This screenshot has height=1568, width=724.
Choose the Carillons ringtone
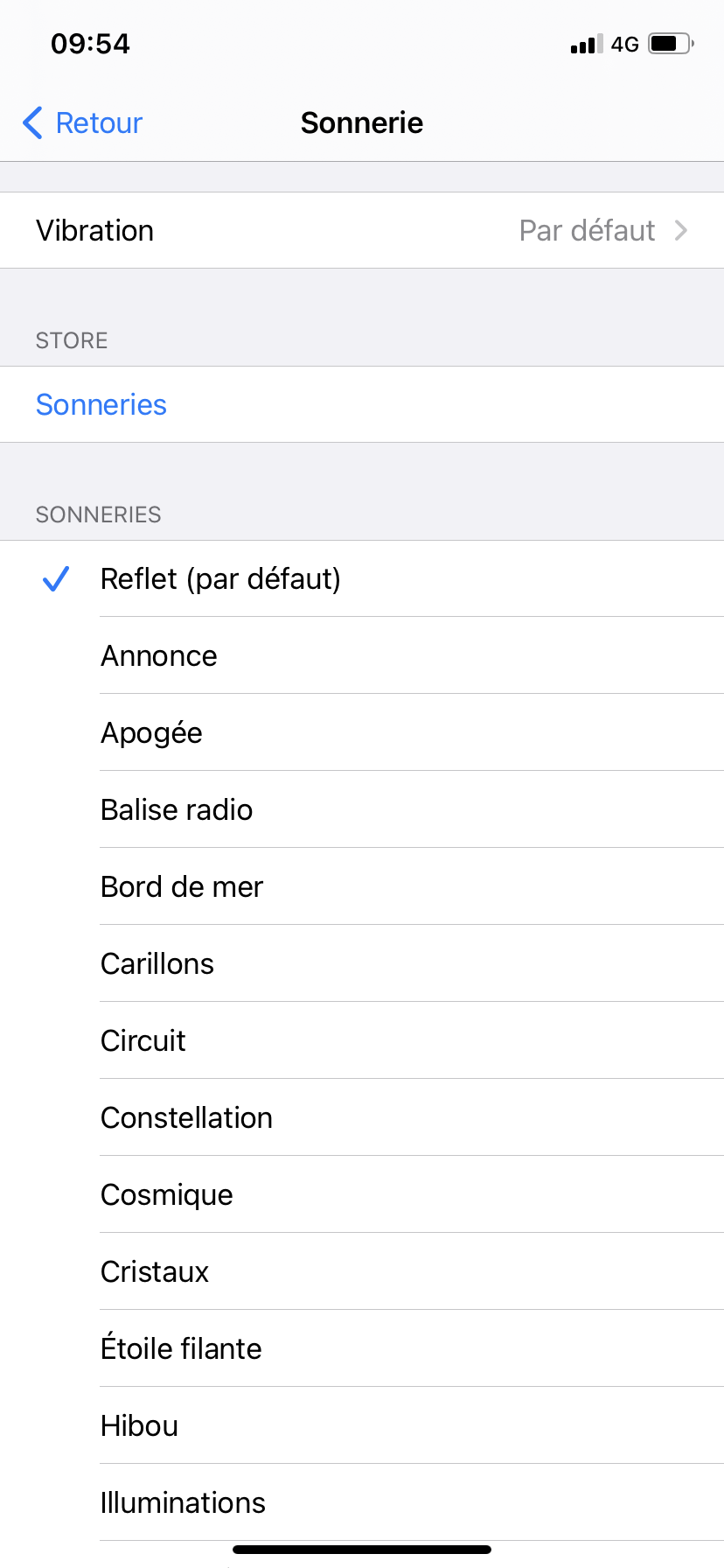coord(157,964)
